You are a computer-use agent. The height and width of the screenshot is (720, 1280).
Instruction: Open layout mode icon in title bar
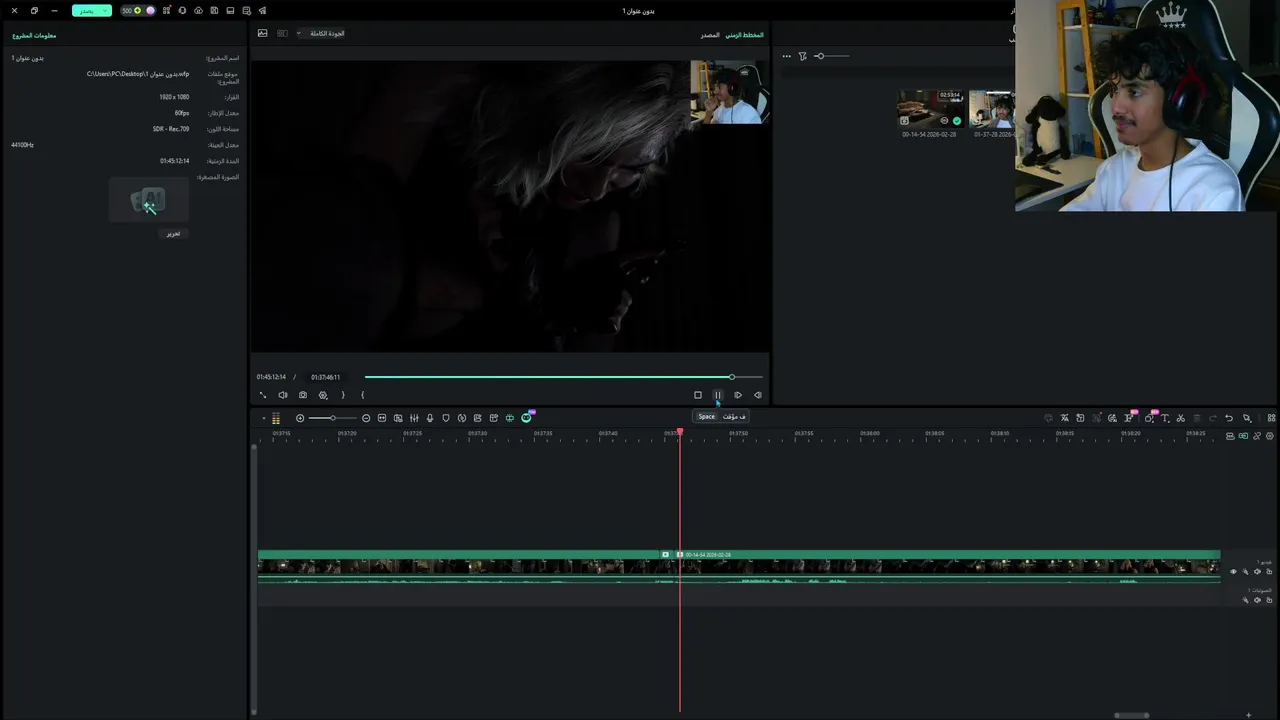click(230, 10)
